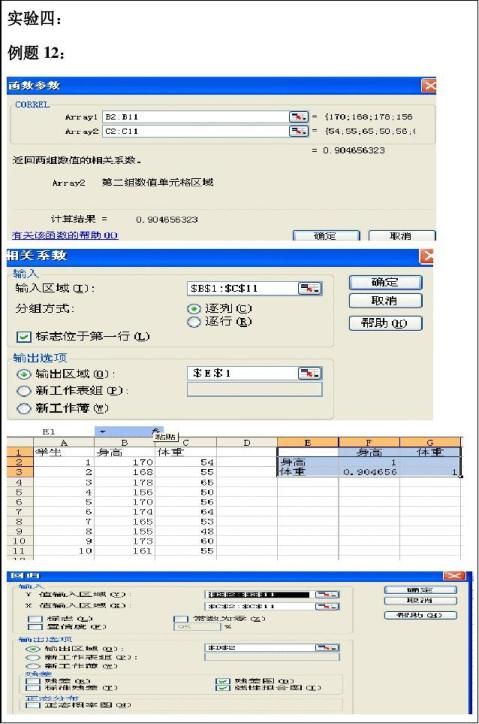Screen dimensions: 479x724
Task: Click range picker for X值输入区域 in 回归 dialog
Action: 327,606
